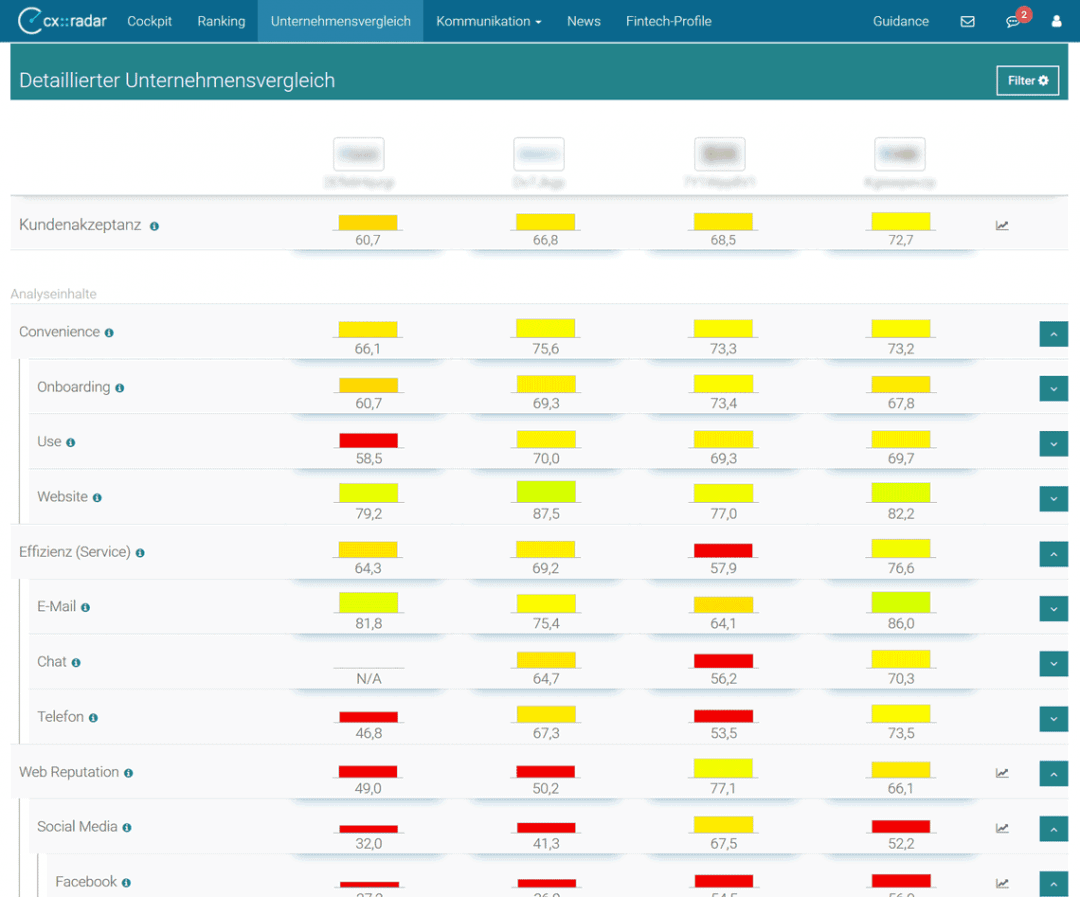Viewport: 1080px width, 897px height.
Task: Open trend chart icon for Social Media
Action: tap(1002, 828)
